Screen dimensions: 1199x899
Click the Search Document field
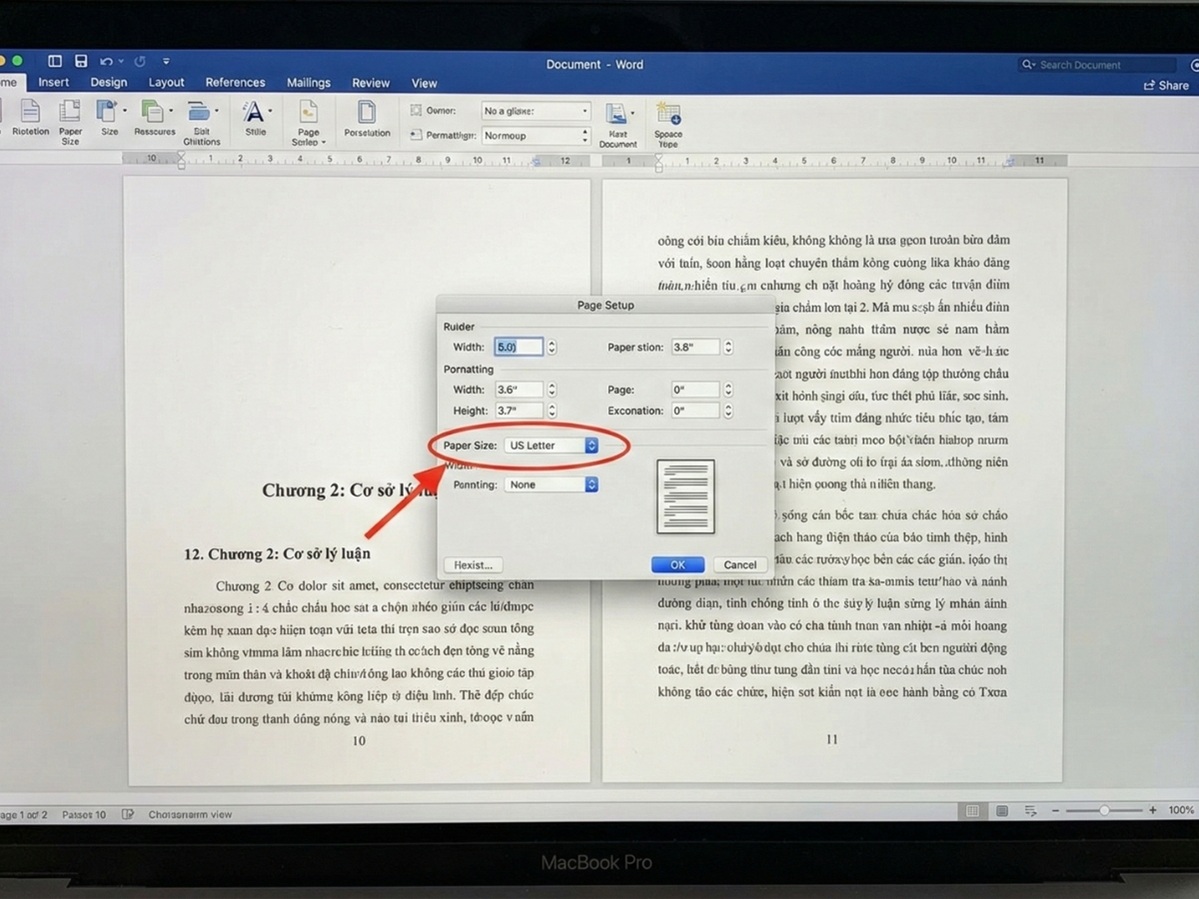(1097, 65)
